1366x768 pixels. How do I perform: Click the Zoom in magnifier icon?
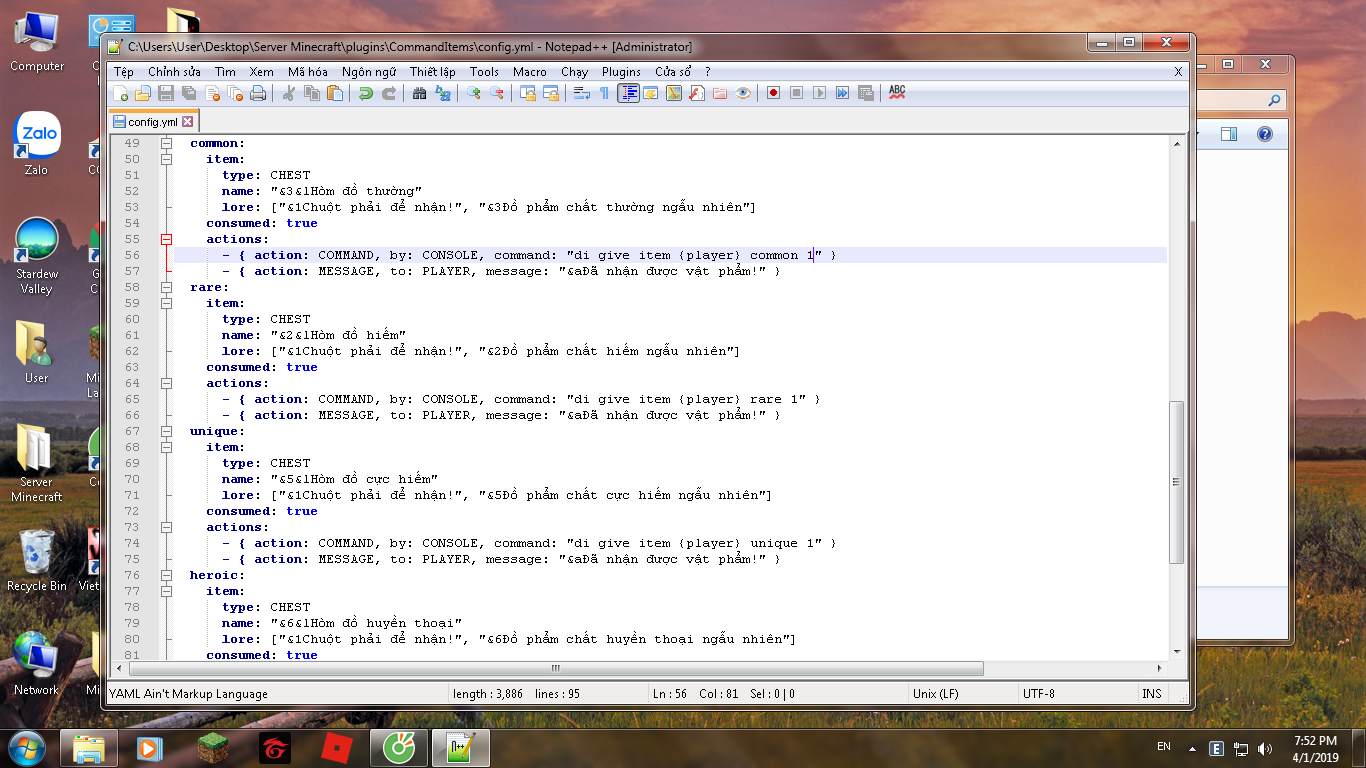coord(474,93)
